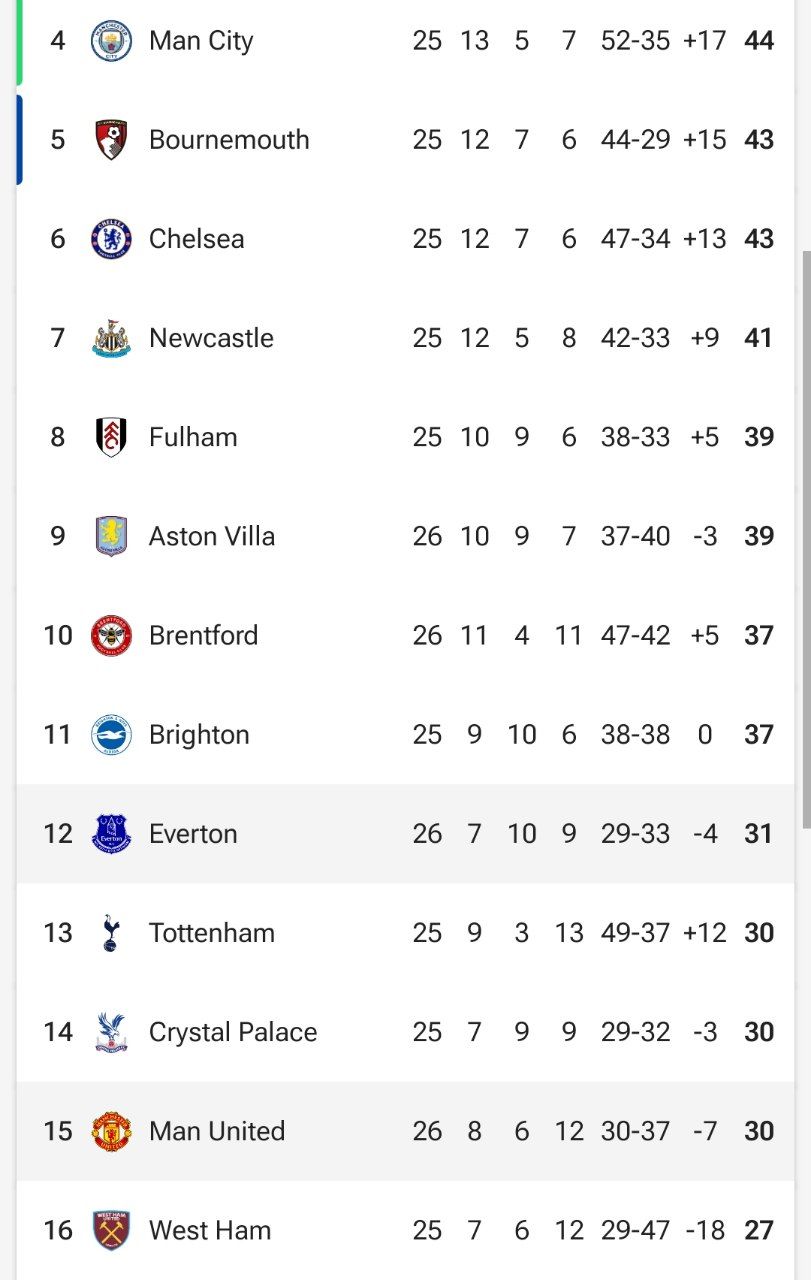Viewport: 811px width, 1280px height.
Task: Tap the Everton crest icon
Action: click(111, 833)
